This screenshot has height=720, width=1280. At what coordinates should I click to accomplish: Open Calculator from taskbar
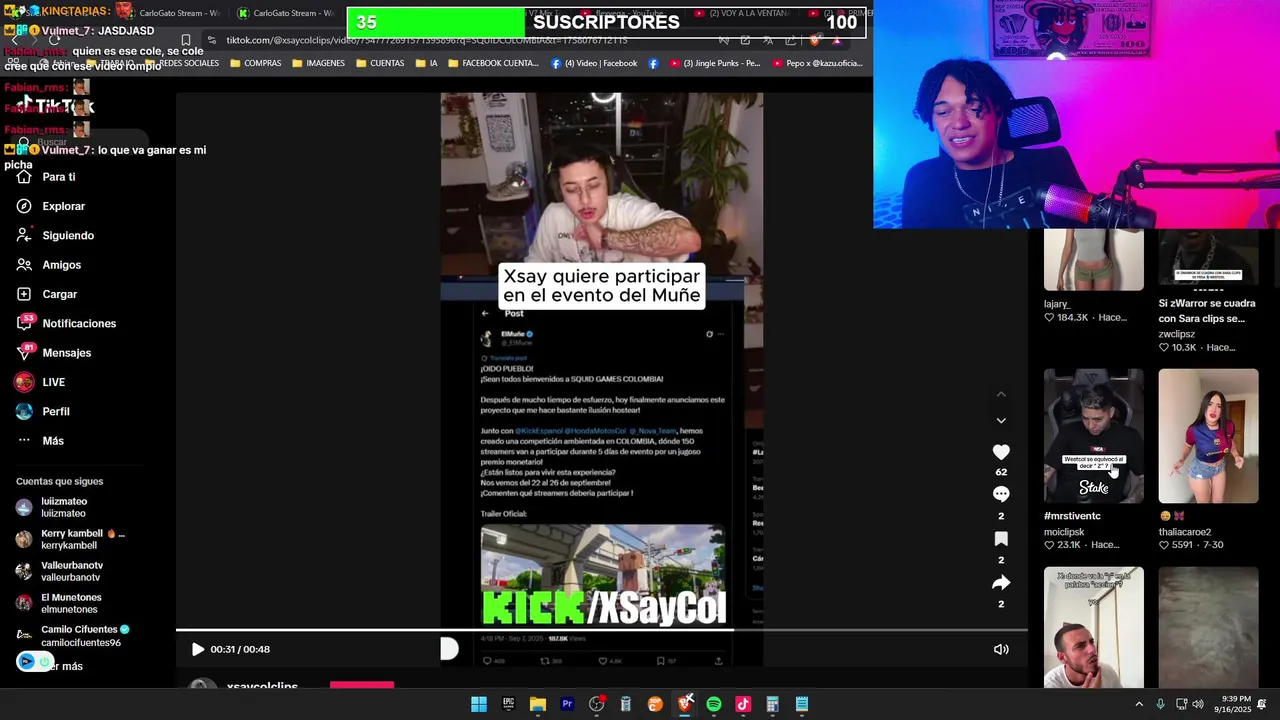click(772, 704)
